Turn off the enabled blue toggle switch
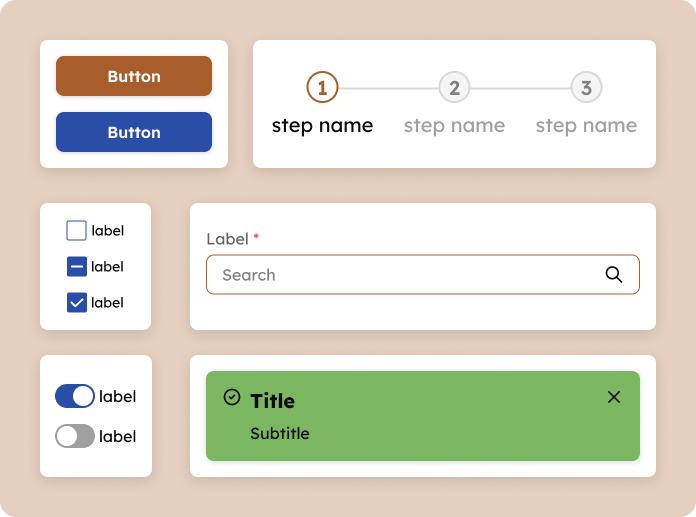Image resolution: width=696 pixels, height=517 pixels. [75, 396]
